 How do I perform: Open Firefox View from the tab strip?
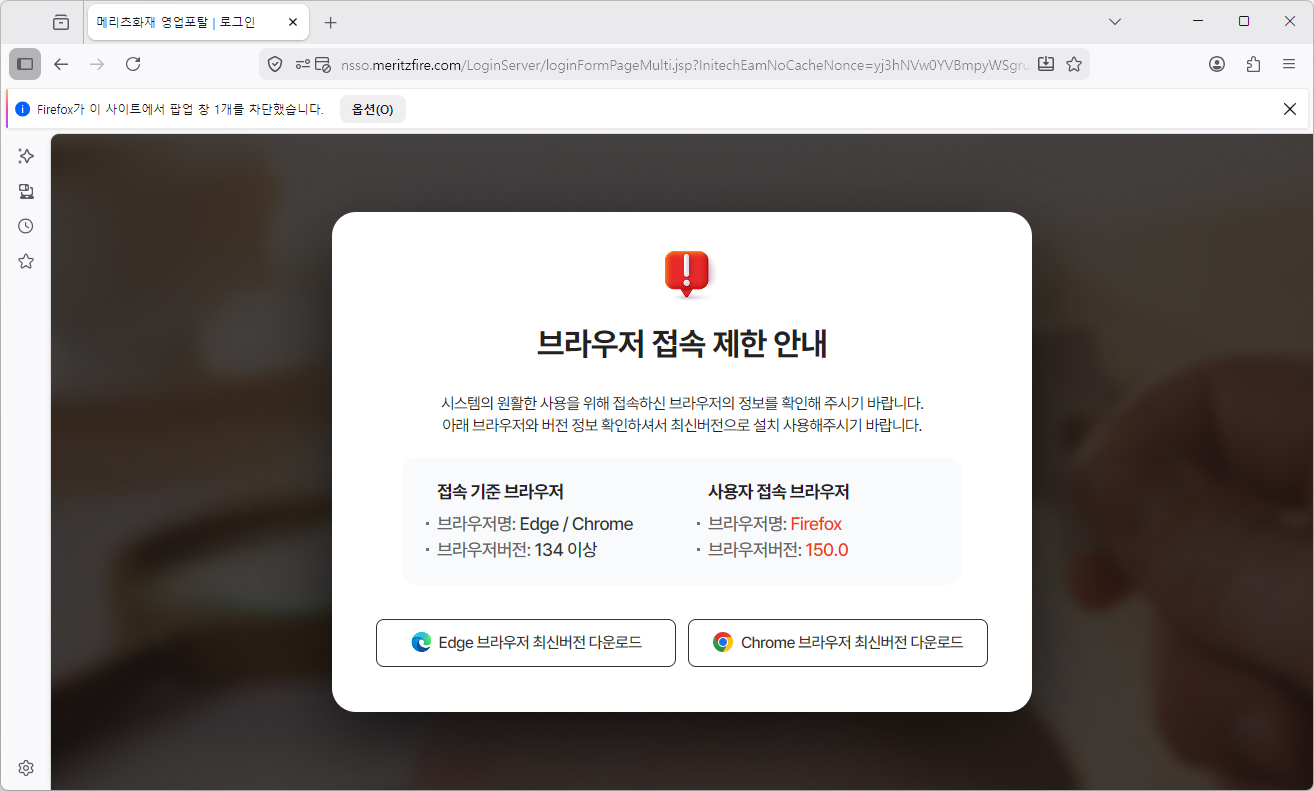[61, 22]
